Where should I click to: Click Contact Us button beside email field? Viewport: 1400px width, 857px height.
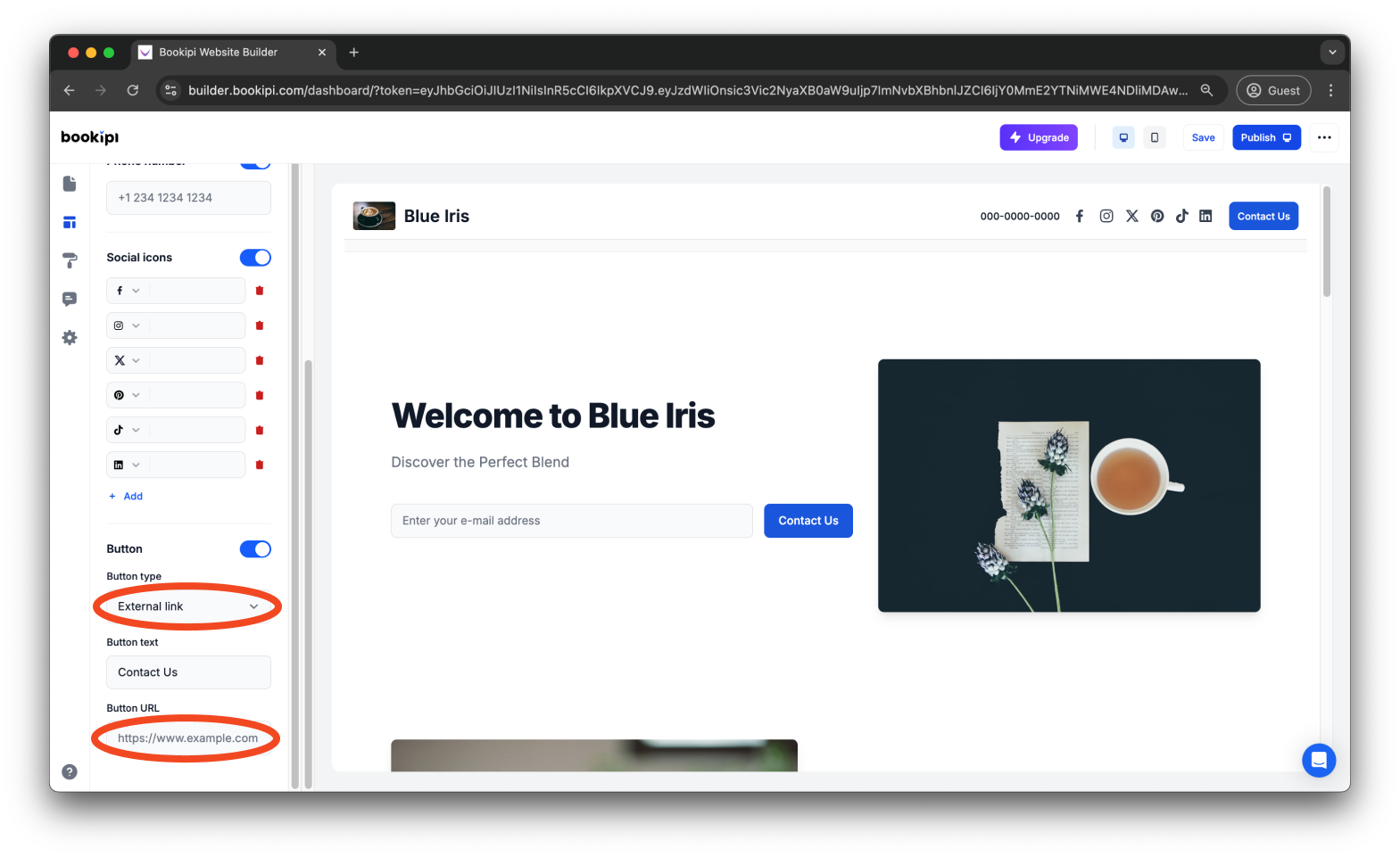point(808,521)
